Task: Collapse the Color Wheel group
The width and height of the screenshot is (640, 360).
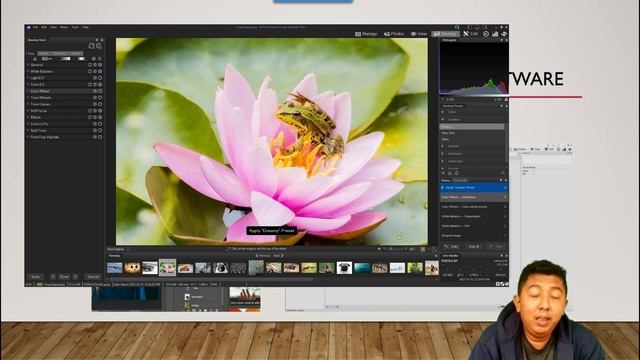Action: (x=40, y=91)
